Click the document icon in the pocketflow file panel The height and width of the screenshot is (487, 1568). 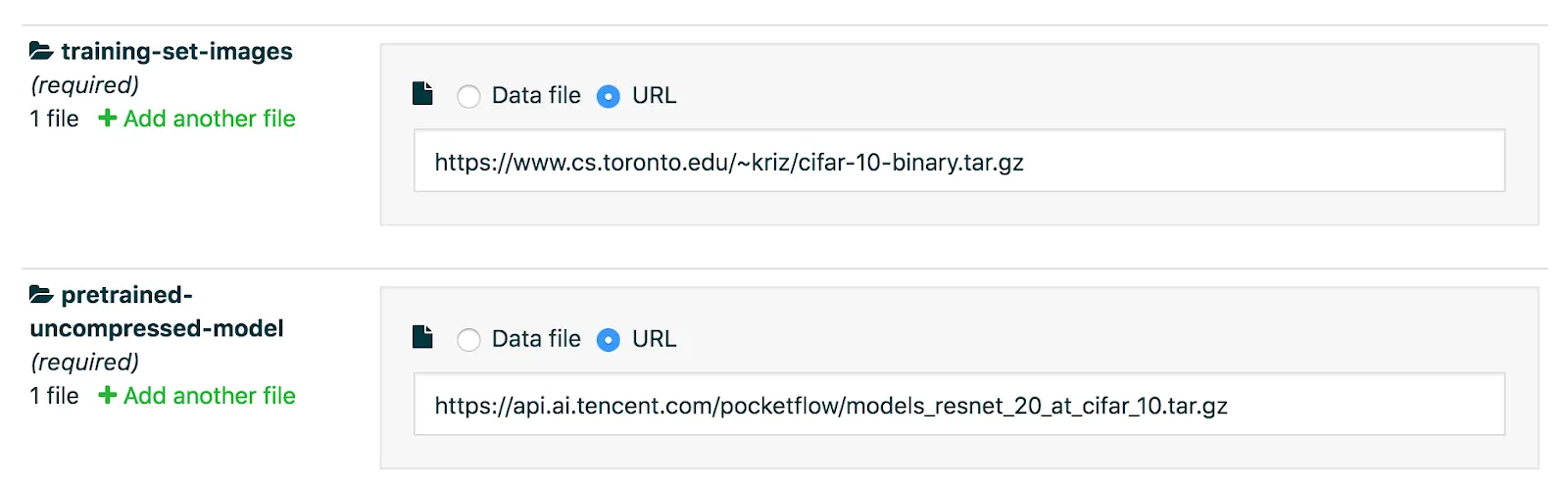(422, 337)
